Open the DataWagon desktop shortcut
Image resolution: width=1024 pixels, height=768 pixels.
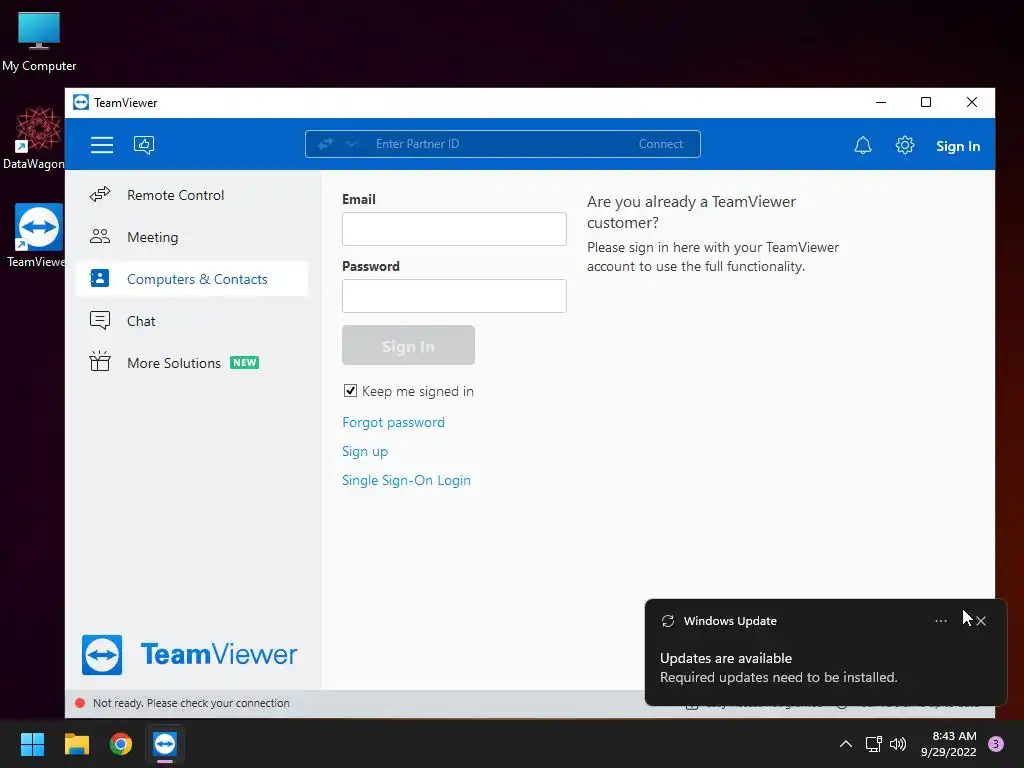[x=34, y=138]
